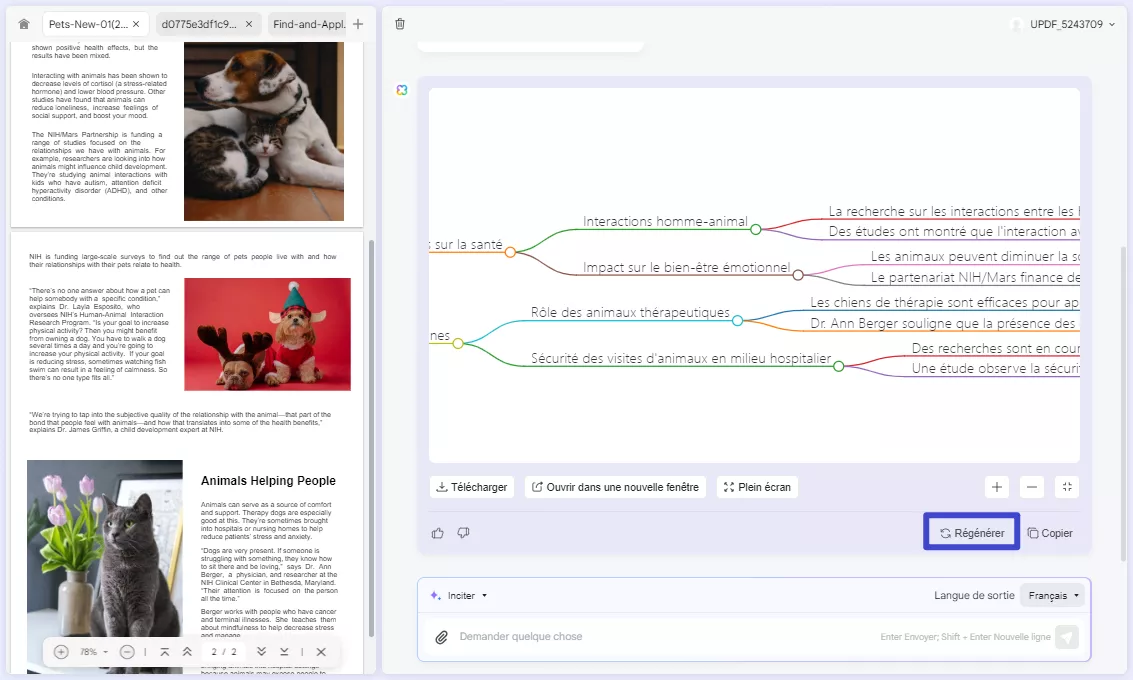Go to the home screen icon
Viewport: 1133px width, 680px height.
tap(24, 24)
